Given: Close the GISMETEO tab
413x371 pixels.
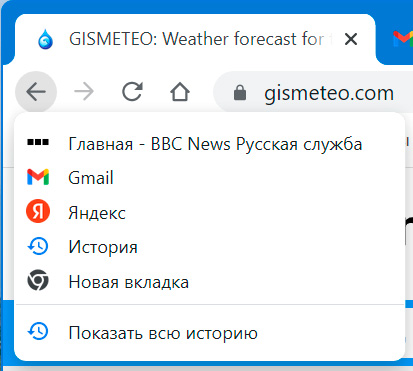Looking at the screenshot, I should tap(351, 39).
